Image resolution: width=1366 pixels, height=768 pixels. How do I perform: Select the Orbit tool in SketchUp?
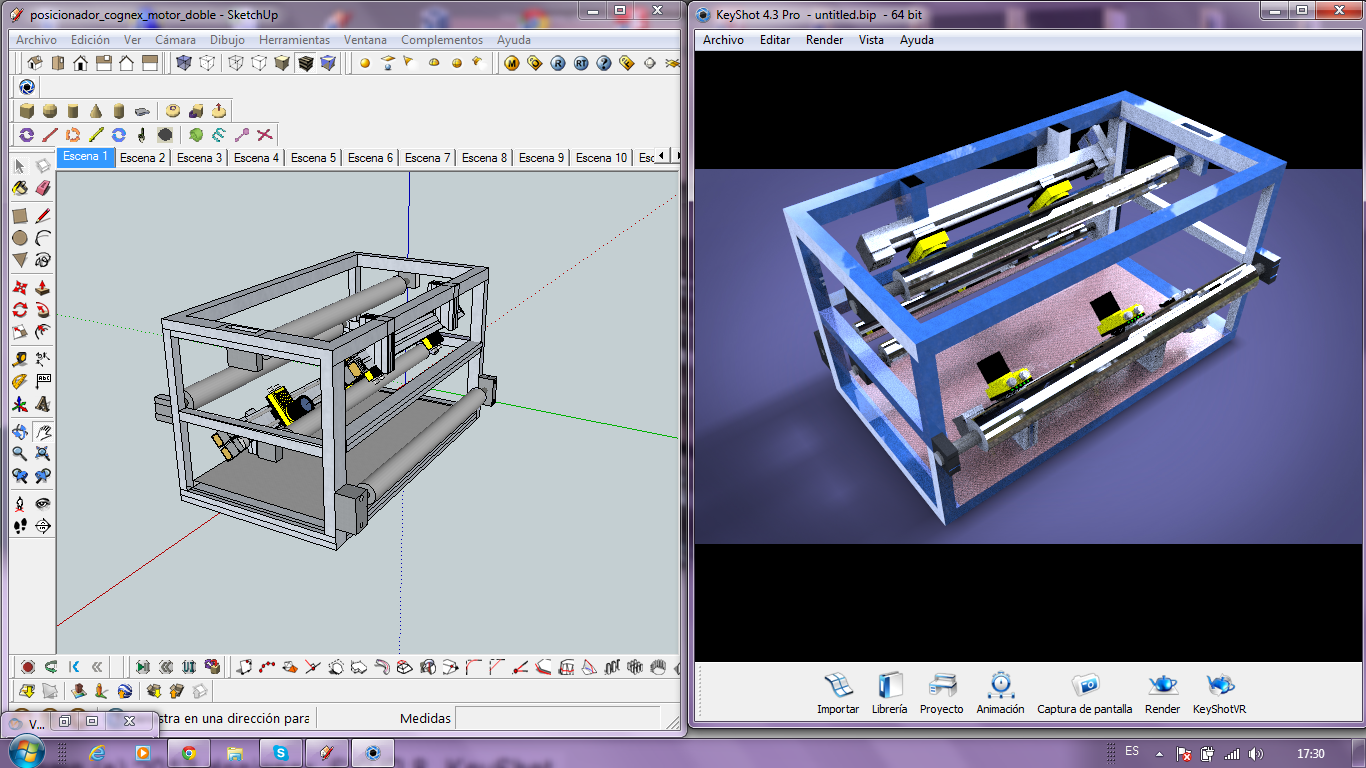tap(18, 433)
